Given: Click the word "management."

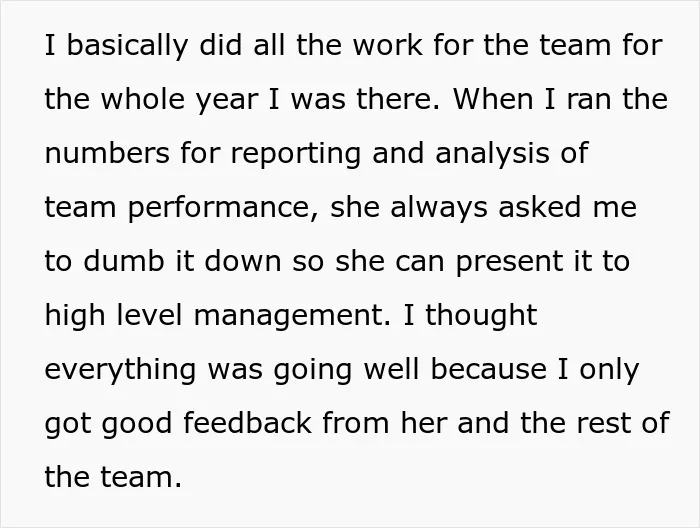Looking at the screenshot, I should 292,316.
